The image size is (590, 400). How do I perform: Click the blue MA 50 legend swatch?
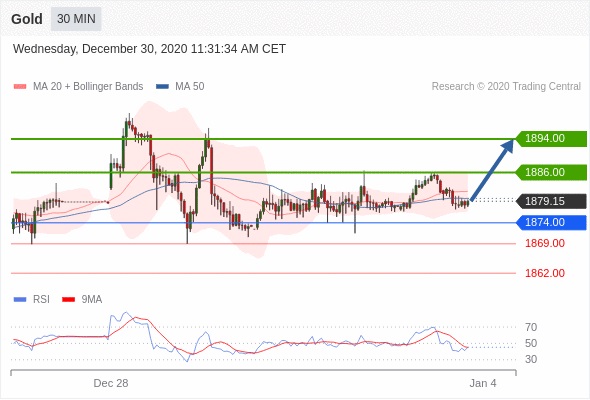pyautogui.click(x=162, y=87)
